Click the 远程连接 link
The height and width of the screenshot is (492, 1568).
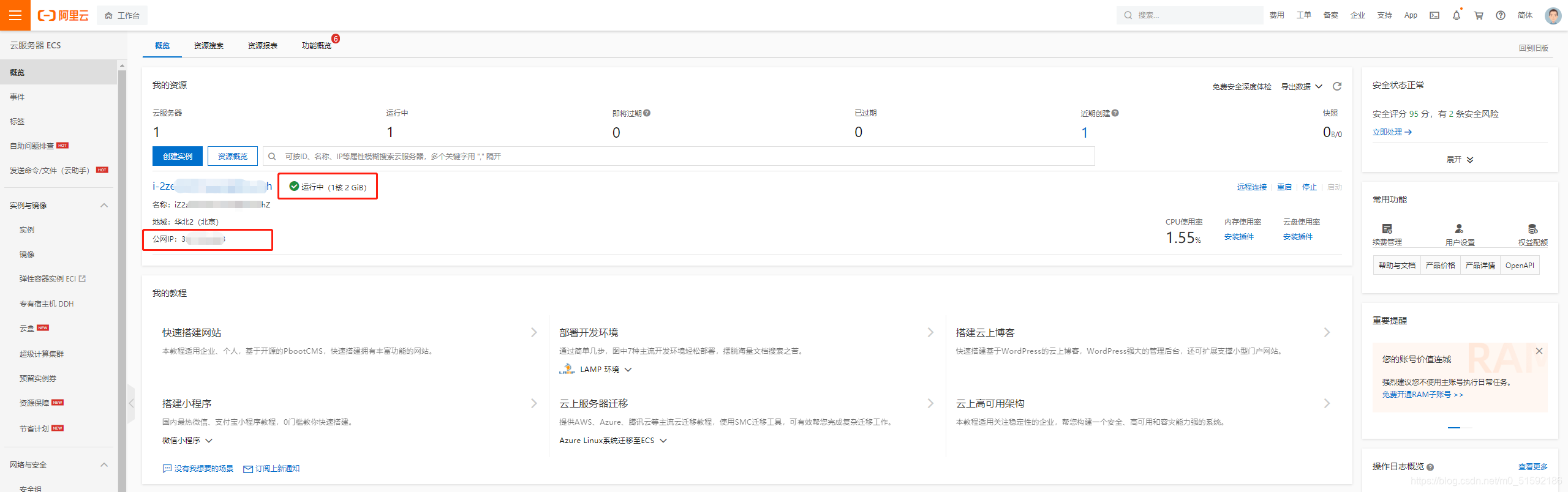(x=1252, y=187)
